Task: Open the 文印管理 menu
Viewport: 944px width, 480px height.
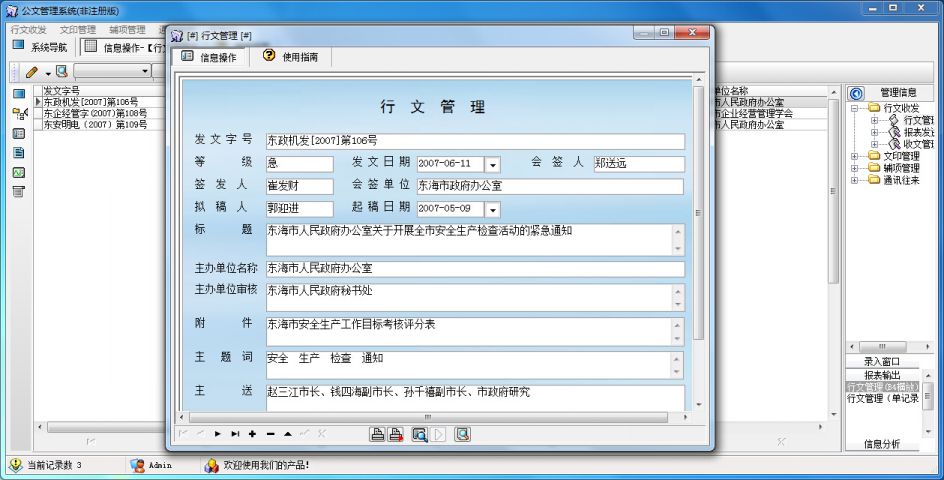Action: (78, 30)
